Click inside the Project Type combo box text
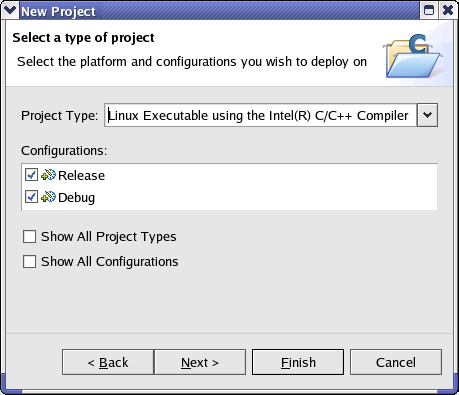This screenshot has width=459, height=395. 260,115
